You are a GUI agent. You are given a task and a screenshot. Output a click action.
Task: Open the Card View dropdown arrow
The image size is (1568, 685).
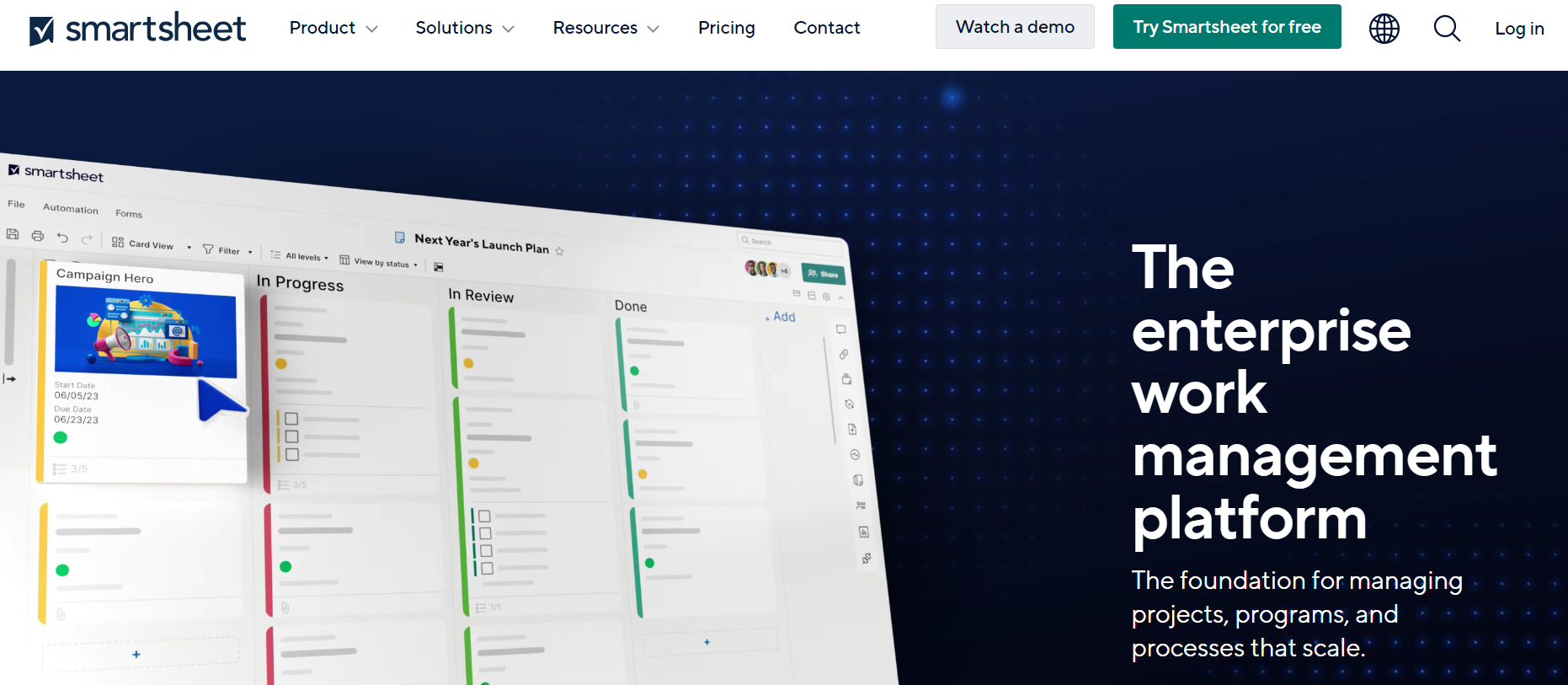189,248
